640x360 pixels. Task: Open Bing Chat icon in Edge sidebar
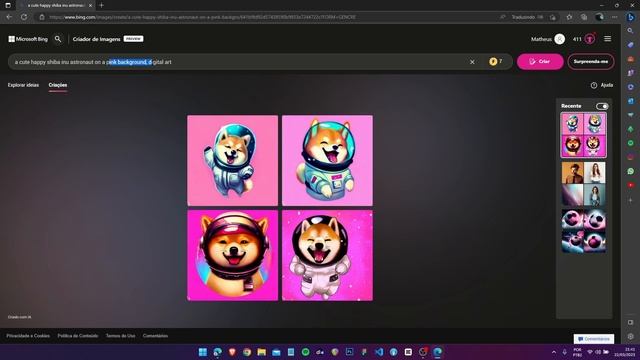click(631, 17)
